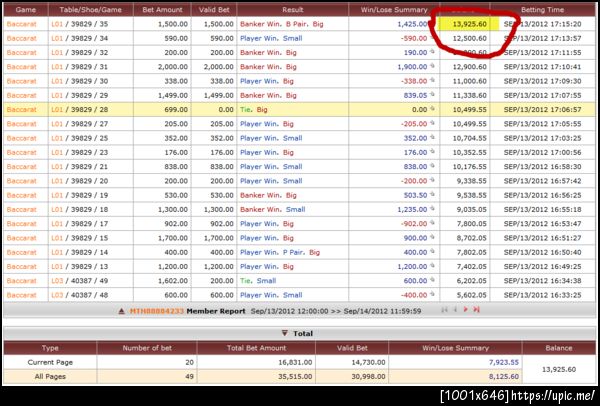Screen dimensions: 600x406
Task: Sort by the Game column header
Action: click(26, 10)
